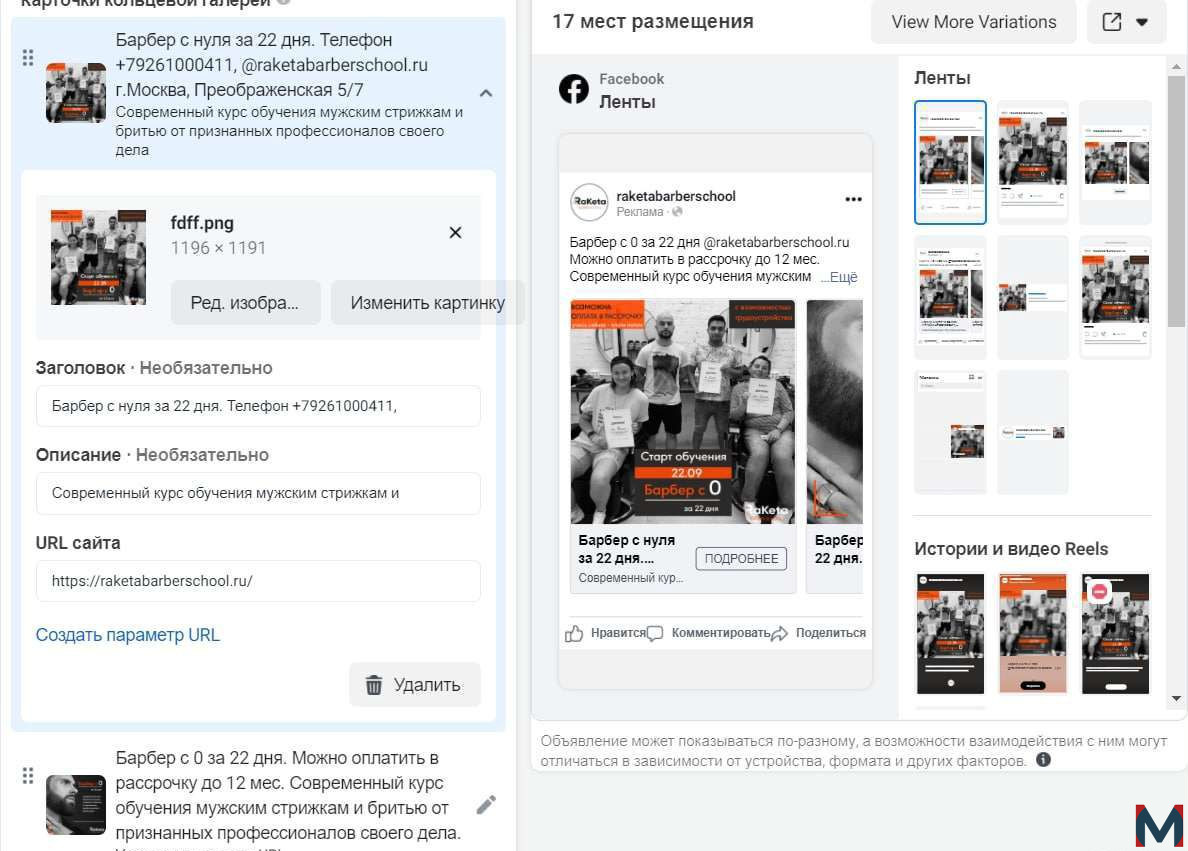Select the second Ленты placement thumbnail in the top row
1188x851 pixels.
pos(1033,162)
